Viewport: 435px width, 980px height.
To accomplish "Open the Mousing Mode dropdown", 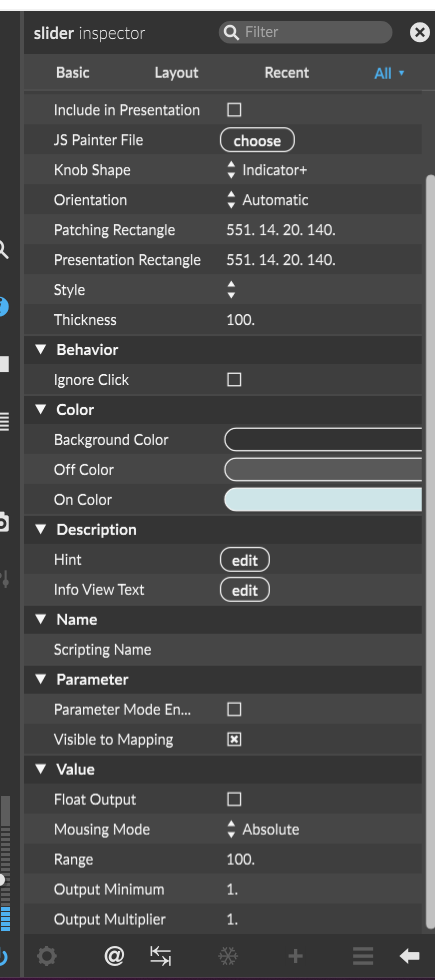I will [x=262, y=829].
